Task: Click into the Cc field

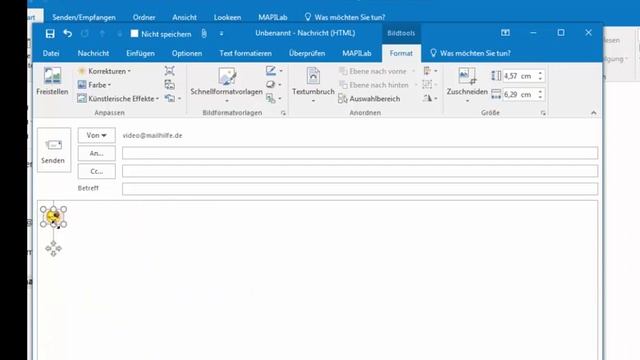Action: pos(360,171)
